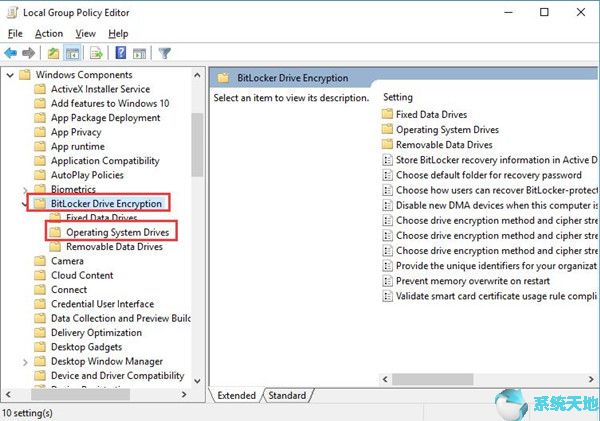Open Help via the question mark icon
Image resolution: width=600 pixels, height=421 pixels.
tap(120, 53)
